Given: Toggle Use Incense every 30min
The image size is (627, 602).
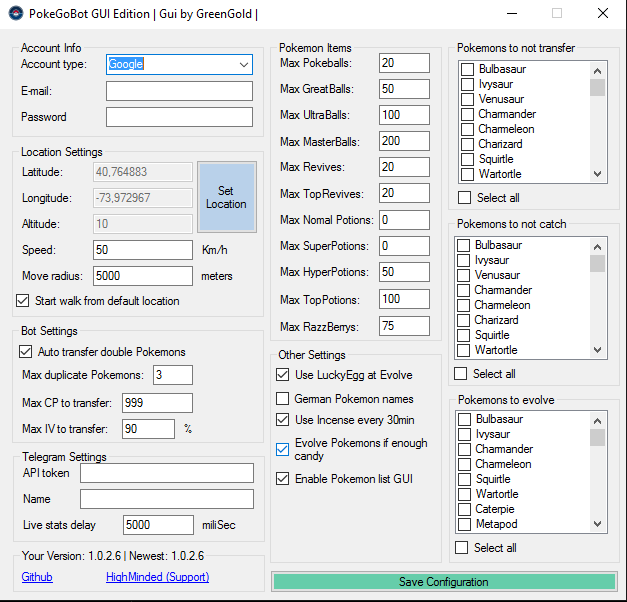Looking at the screenshot, I should tap(283, 420).
